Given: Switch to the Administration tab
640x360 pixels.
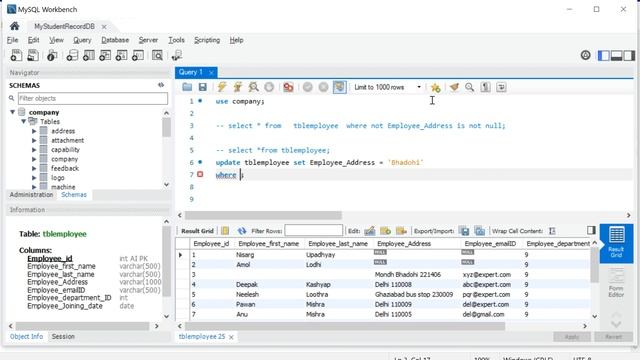Looking at the screenshot, I should [x=31, y=195].
